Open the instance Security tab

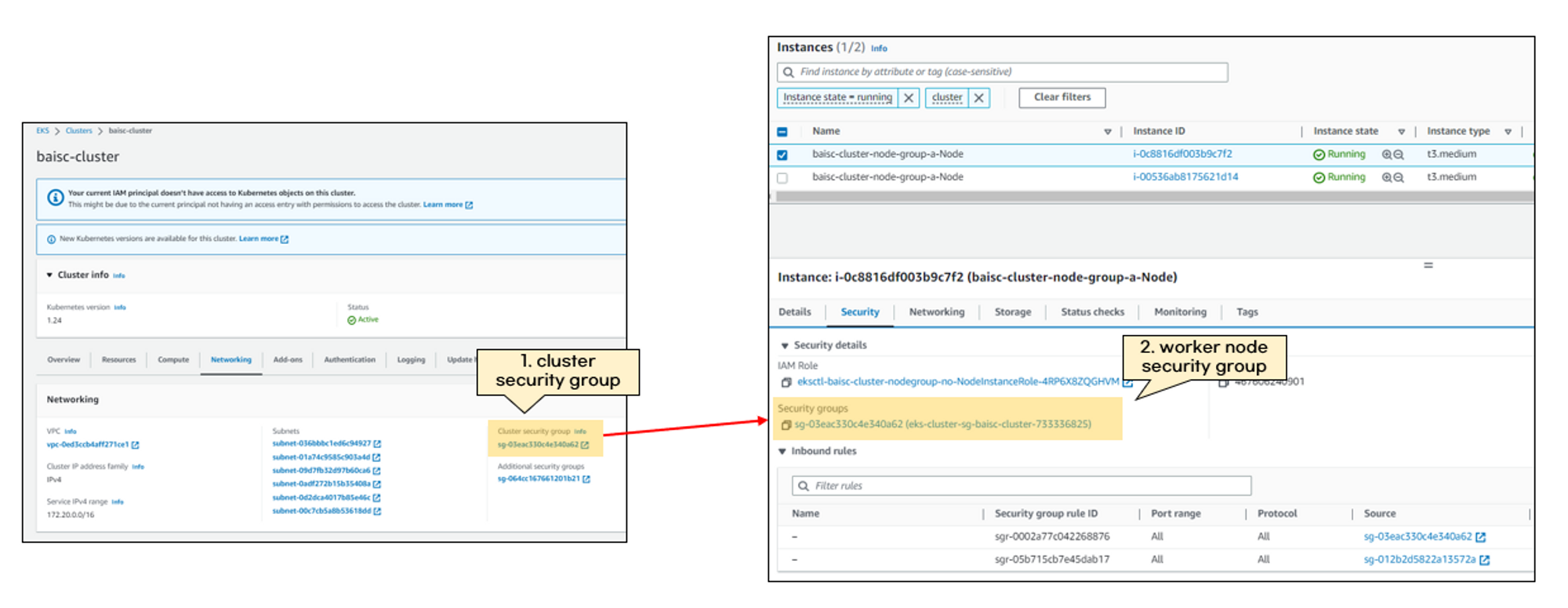[860, 312]
